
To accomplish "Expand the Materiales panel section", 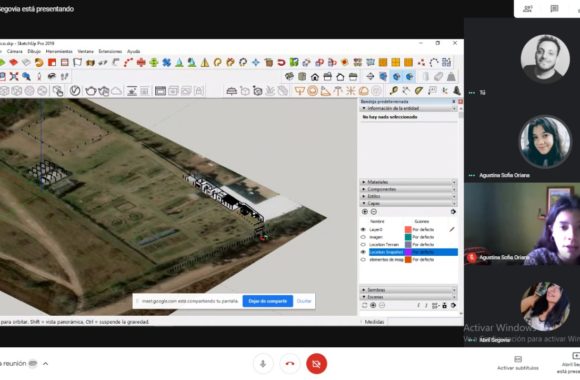I will tap(408, 182).
